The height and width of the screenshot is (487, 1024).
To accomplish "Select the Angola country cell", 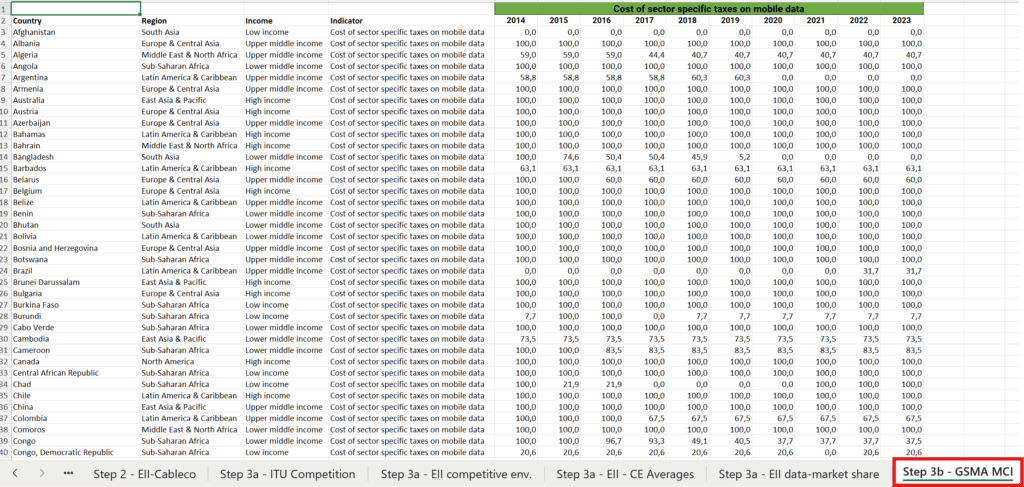I will click(x=76, y=66).
